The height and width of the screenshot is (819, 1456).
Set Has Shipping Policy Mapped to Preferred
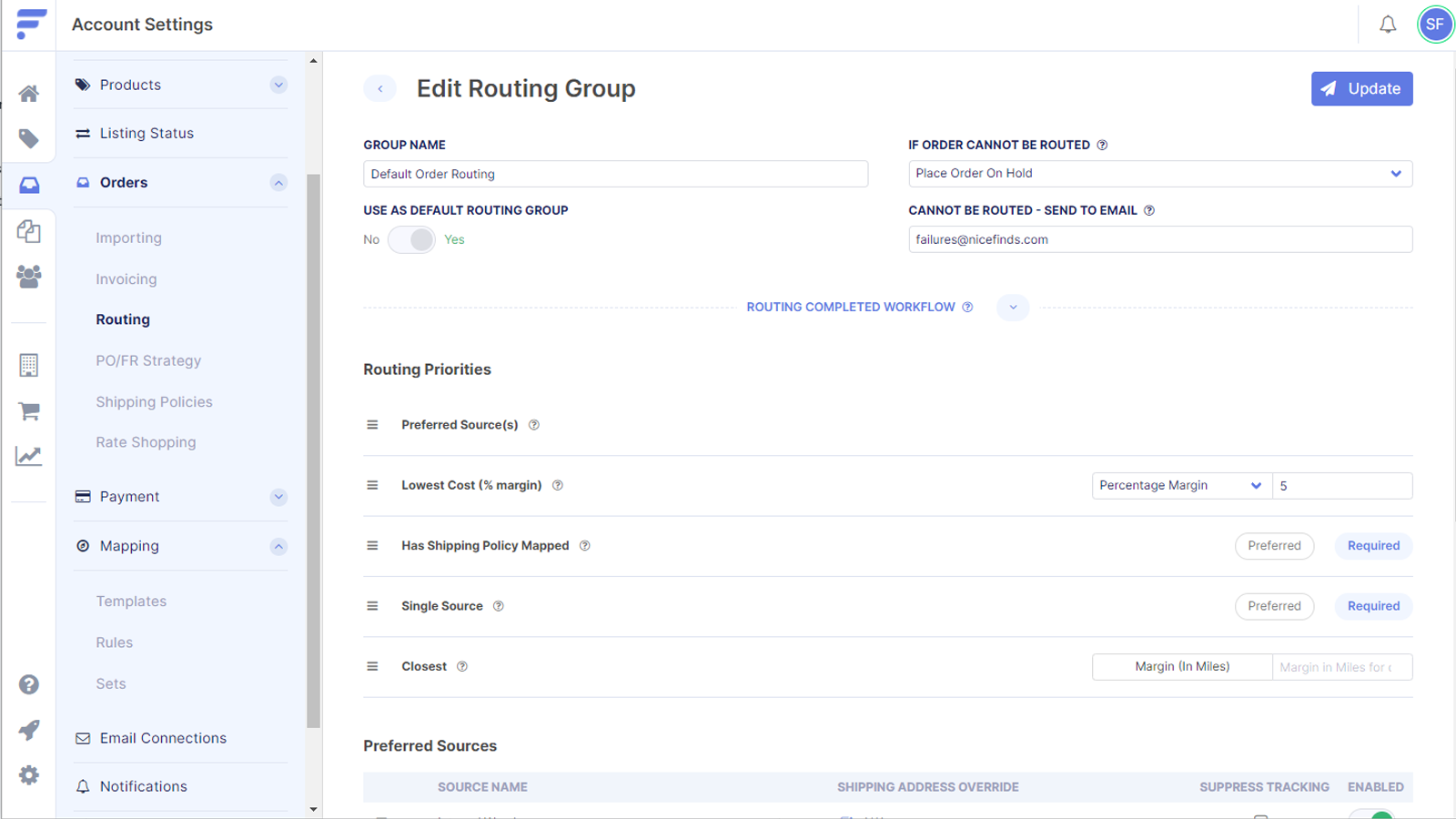click(x=1274, y=545)
